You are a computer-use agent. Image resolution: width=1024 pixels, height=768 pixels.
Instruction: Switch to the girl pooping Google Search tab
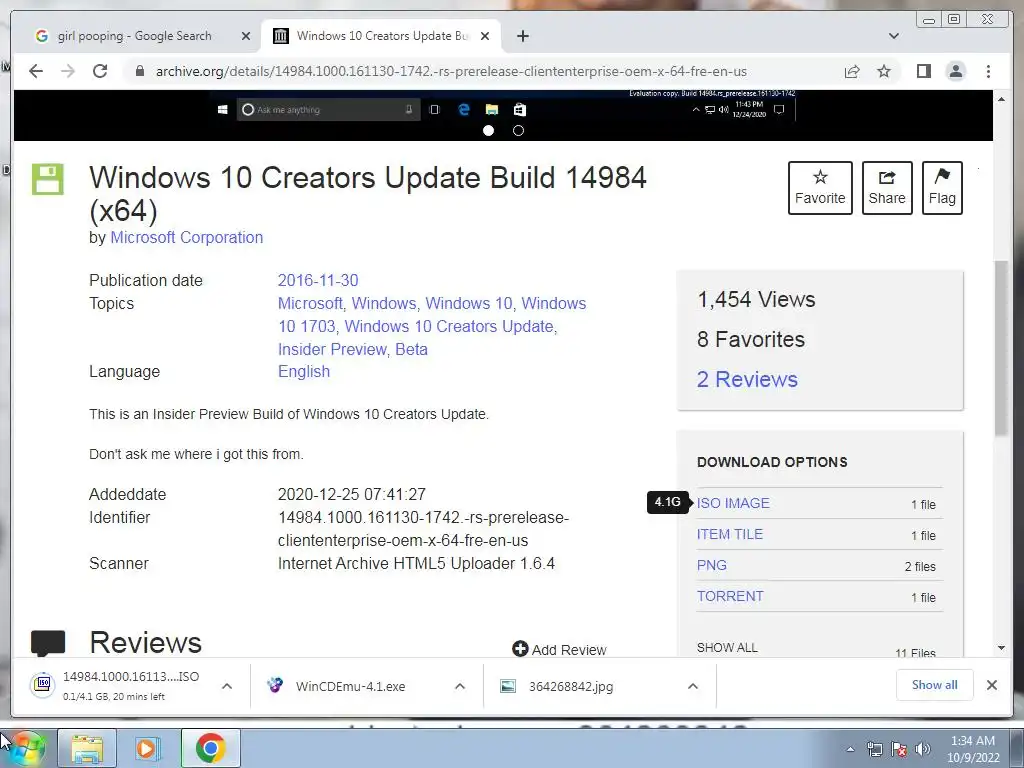click(x=135, y=36)
